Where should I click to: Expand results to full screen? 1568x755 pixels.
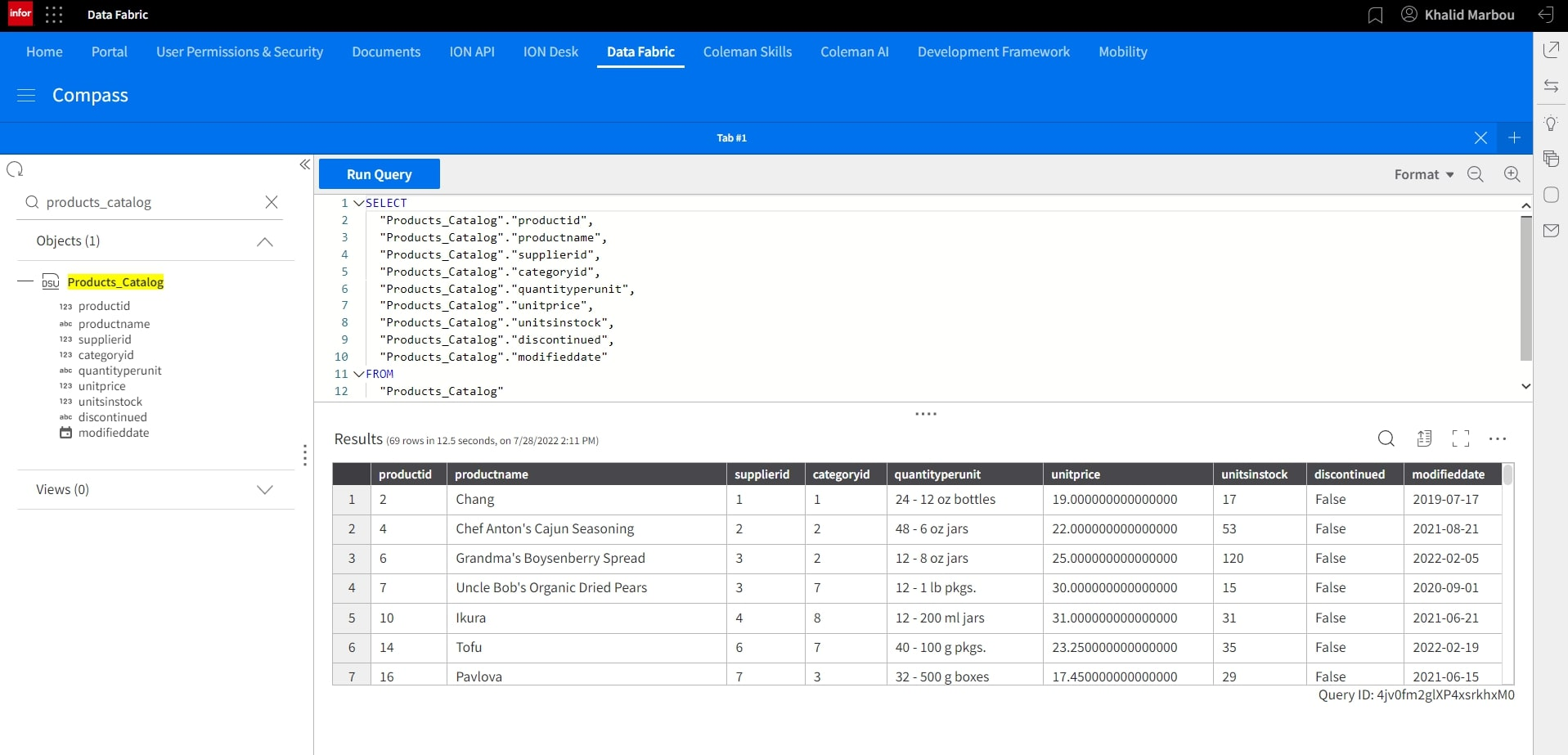pos(1460,439)
